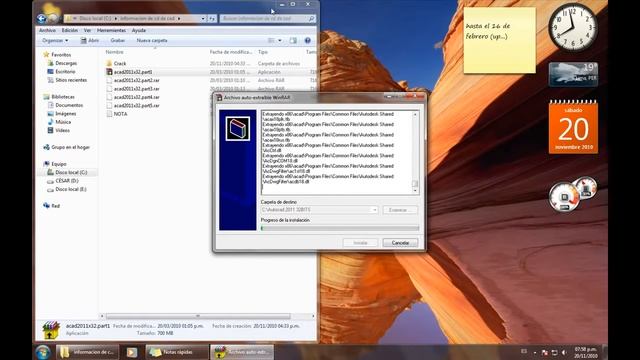640x360 pixels.
Task: Click the weather gadget
Action: click(573, 74)
